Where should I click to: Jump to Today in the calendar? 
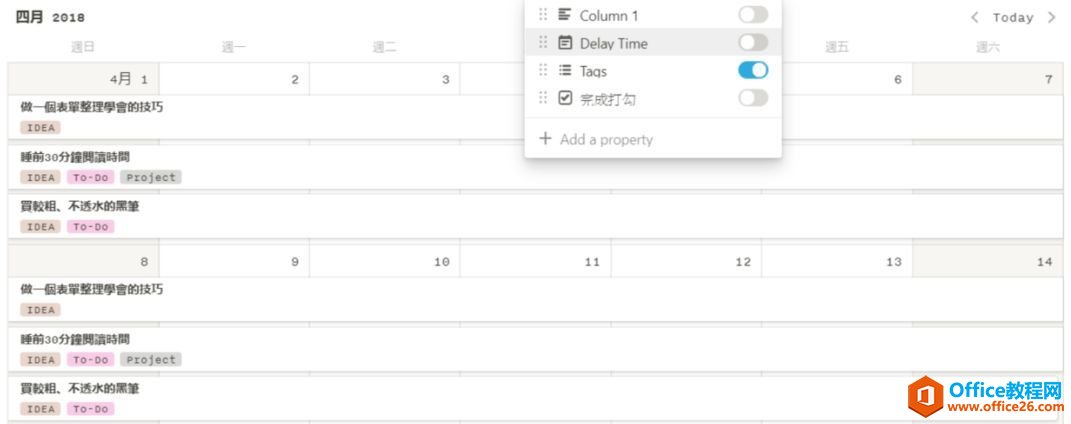point(1013,17)
